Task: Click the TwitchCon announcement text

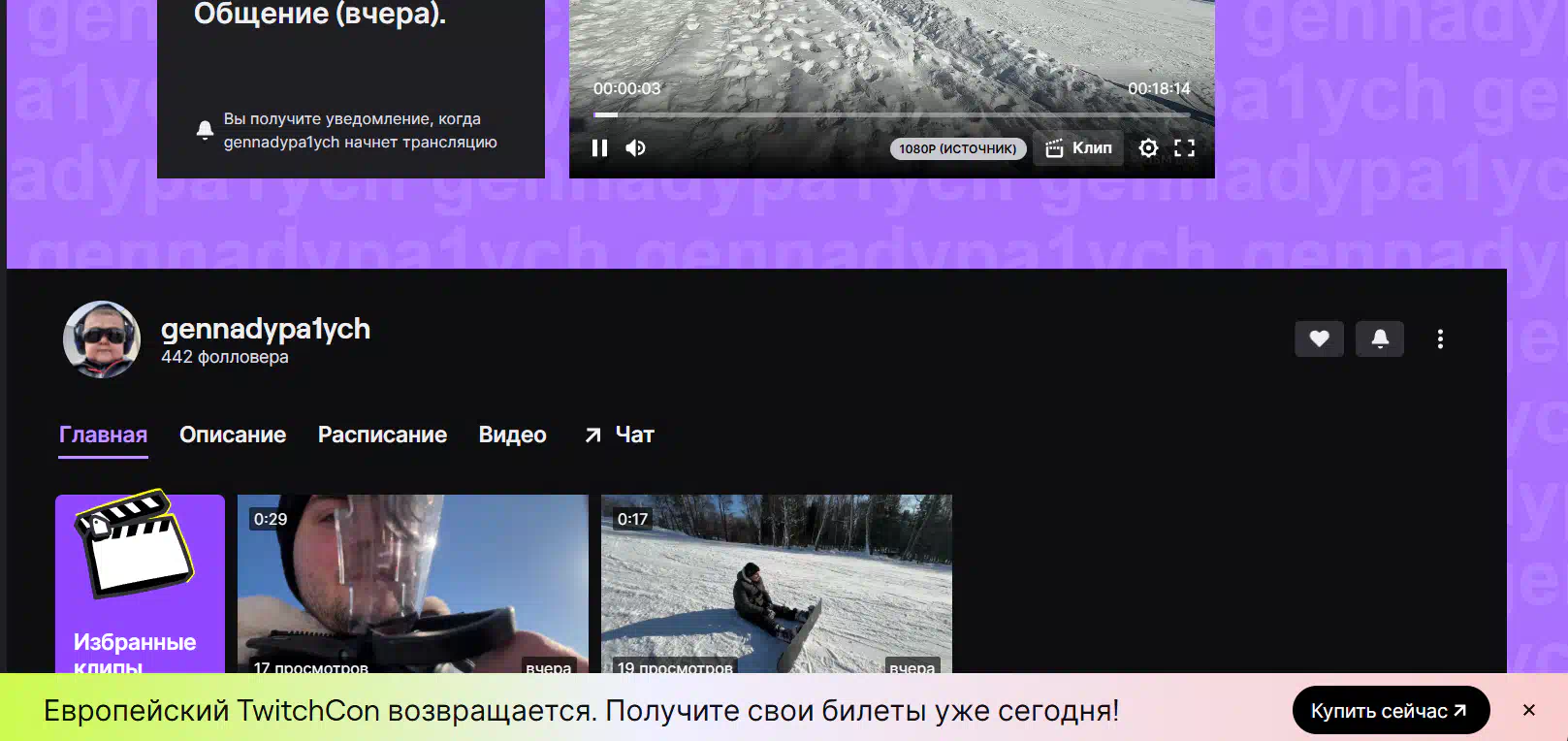Action: 582,711
